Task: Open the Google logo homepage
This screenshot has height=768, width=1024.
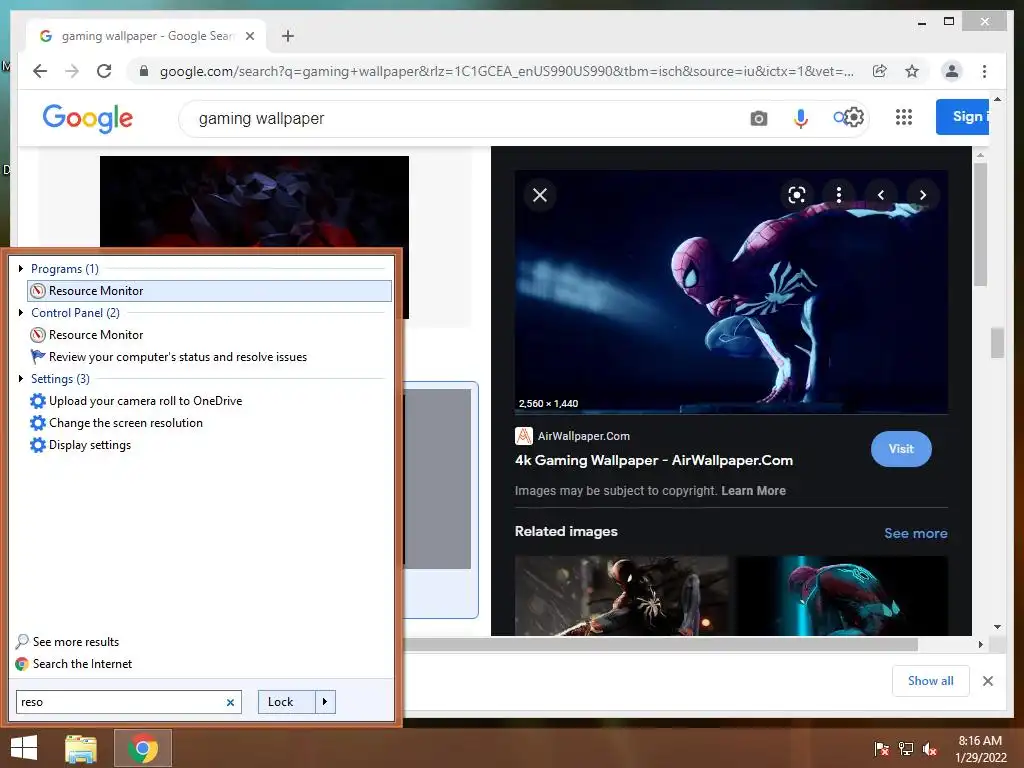Action: point(88,118)
